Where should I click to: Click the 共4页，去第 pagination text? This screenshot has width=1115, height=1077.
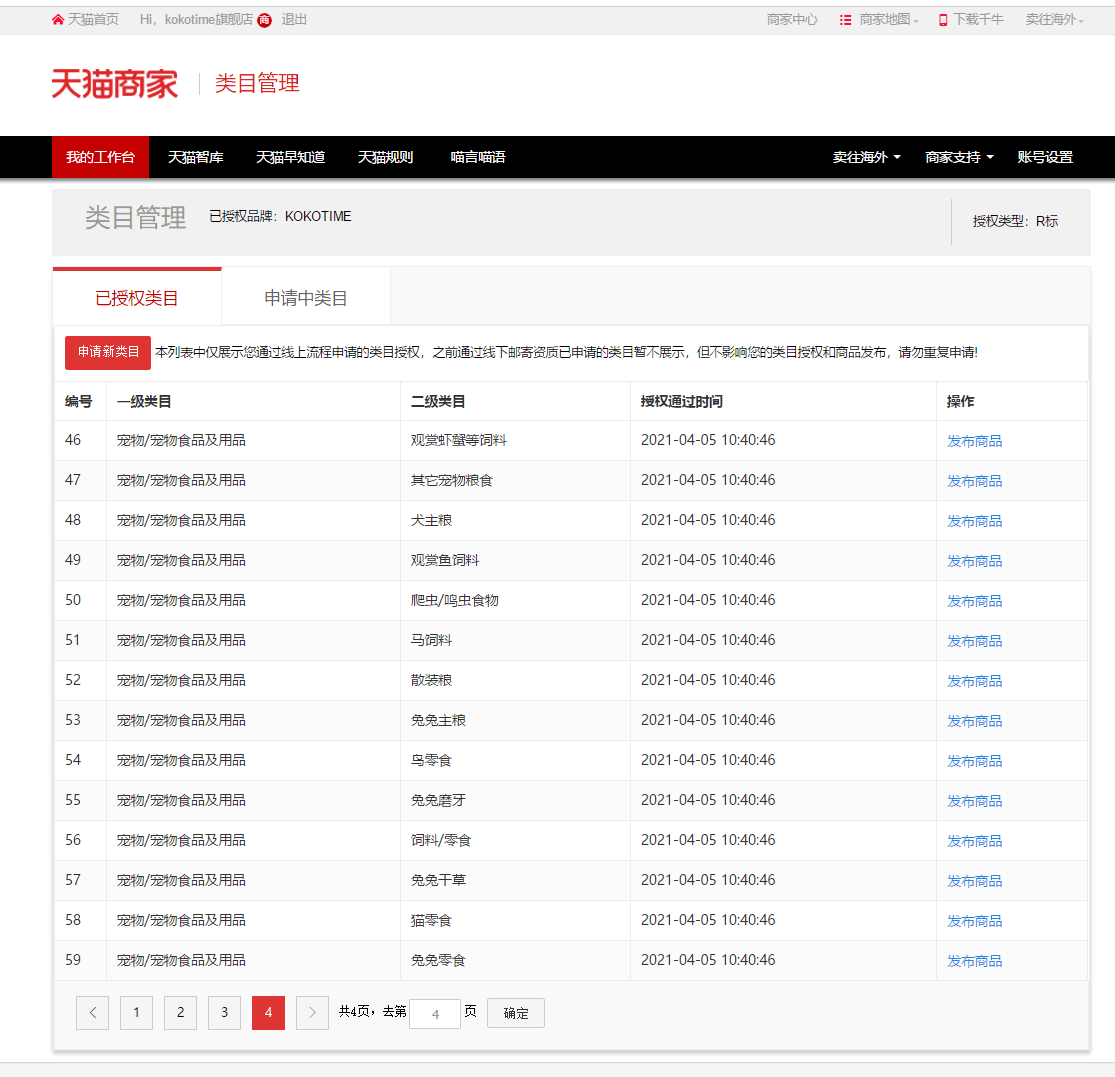[373, 1012]
